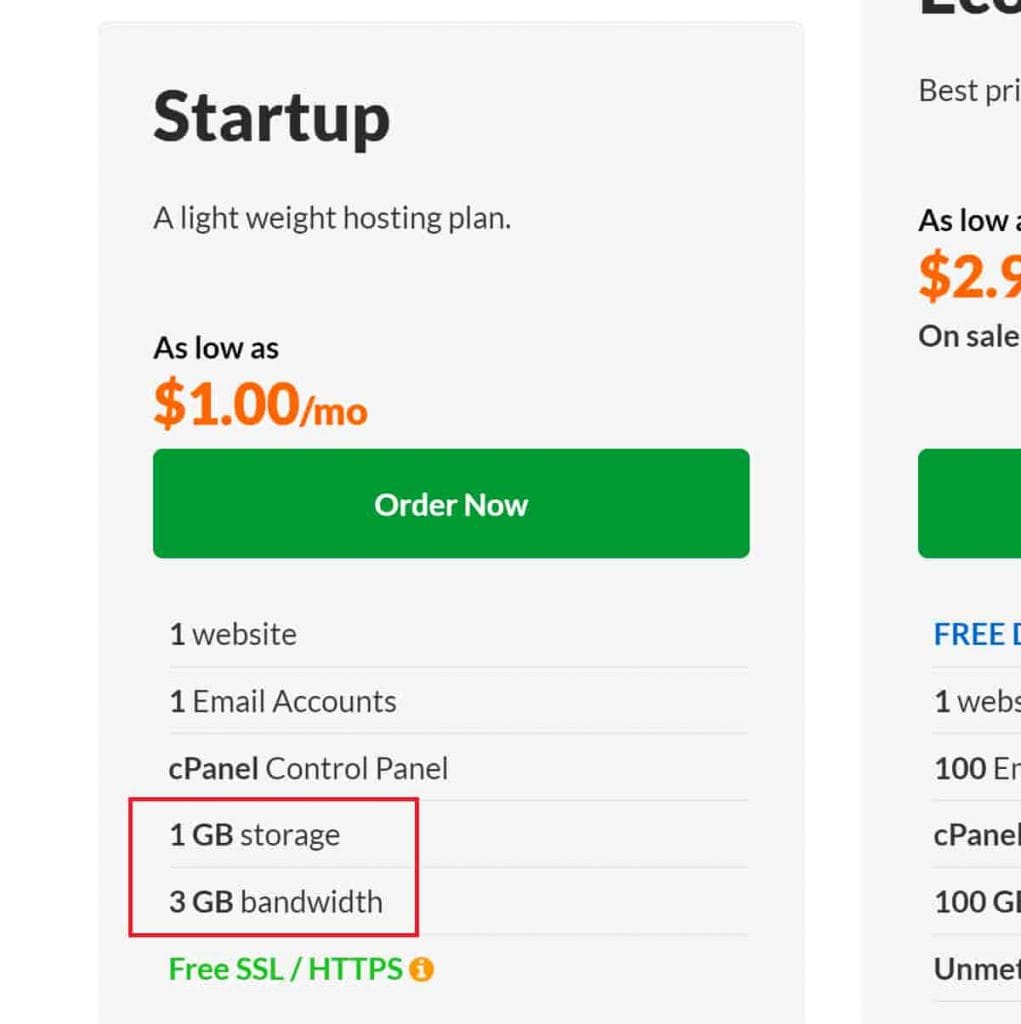Open the Free SSL / HTTPS link

point(285,969)
